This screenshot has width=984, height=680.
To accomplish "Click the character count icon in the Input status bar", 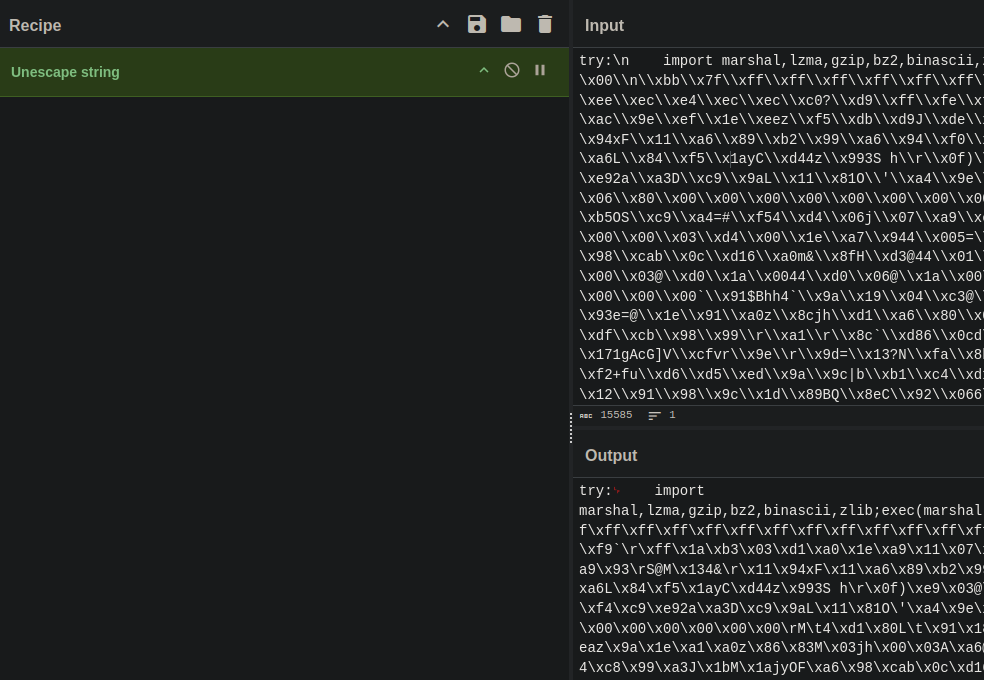I will (x=586, y=415).
